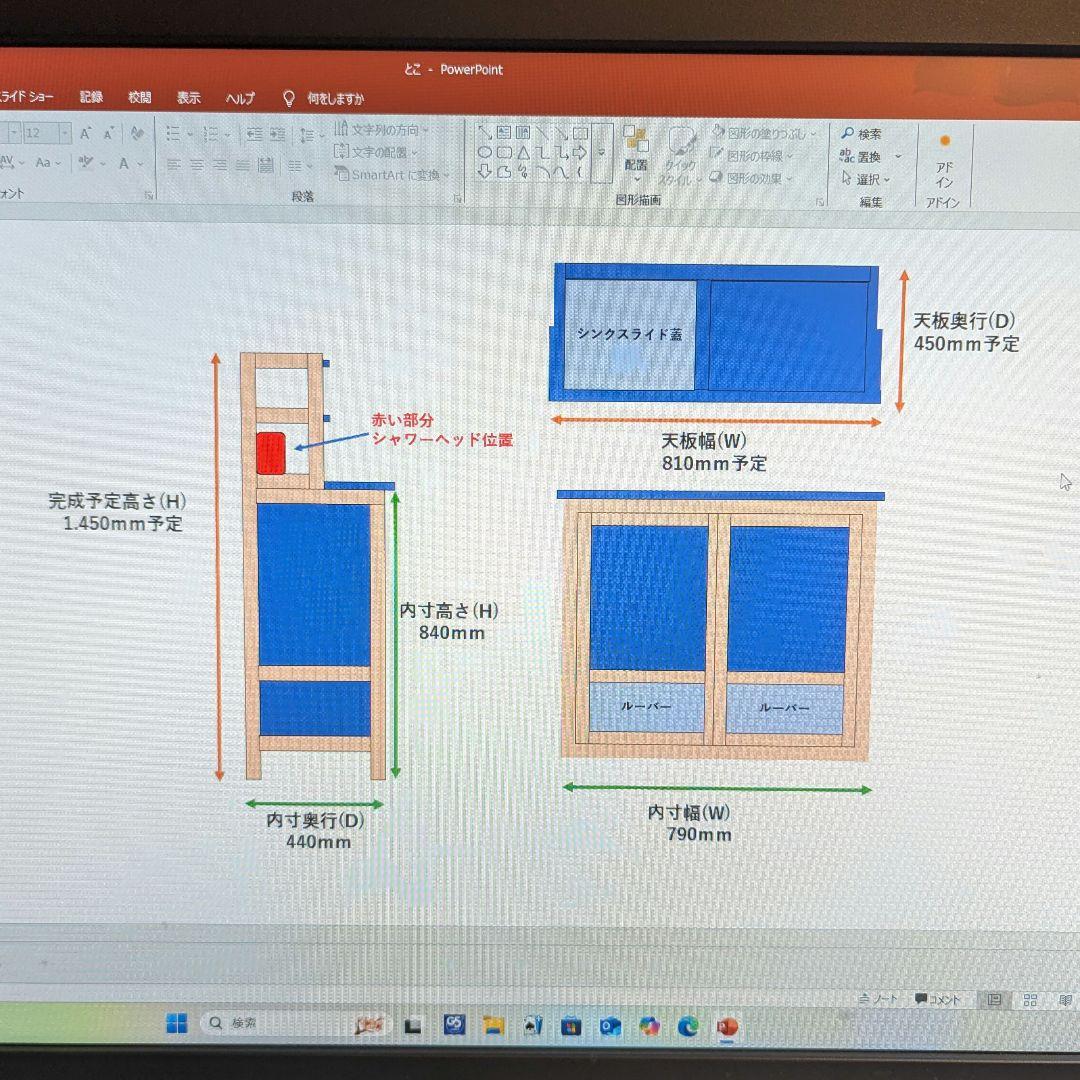This screenshot has height=1080, width=1080.
Task: Click the 検索 (Find) magnifier icon
Action: 848,134
